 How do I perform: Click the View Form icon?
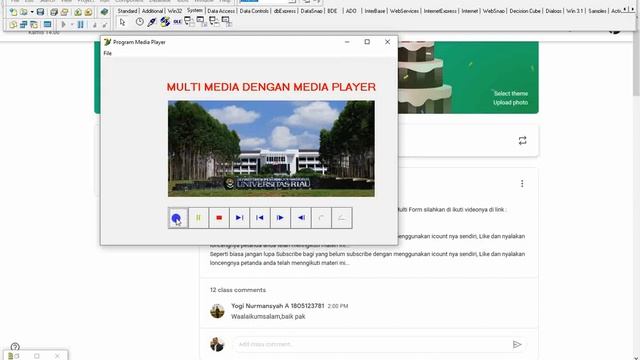[x=24, y=24]
